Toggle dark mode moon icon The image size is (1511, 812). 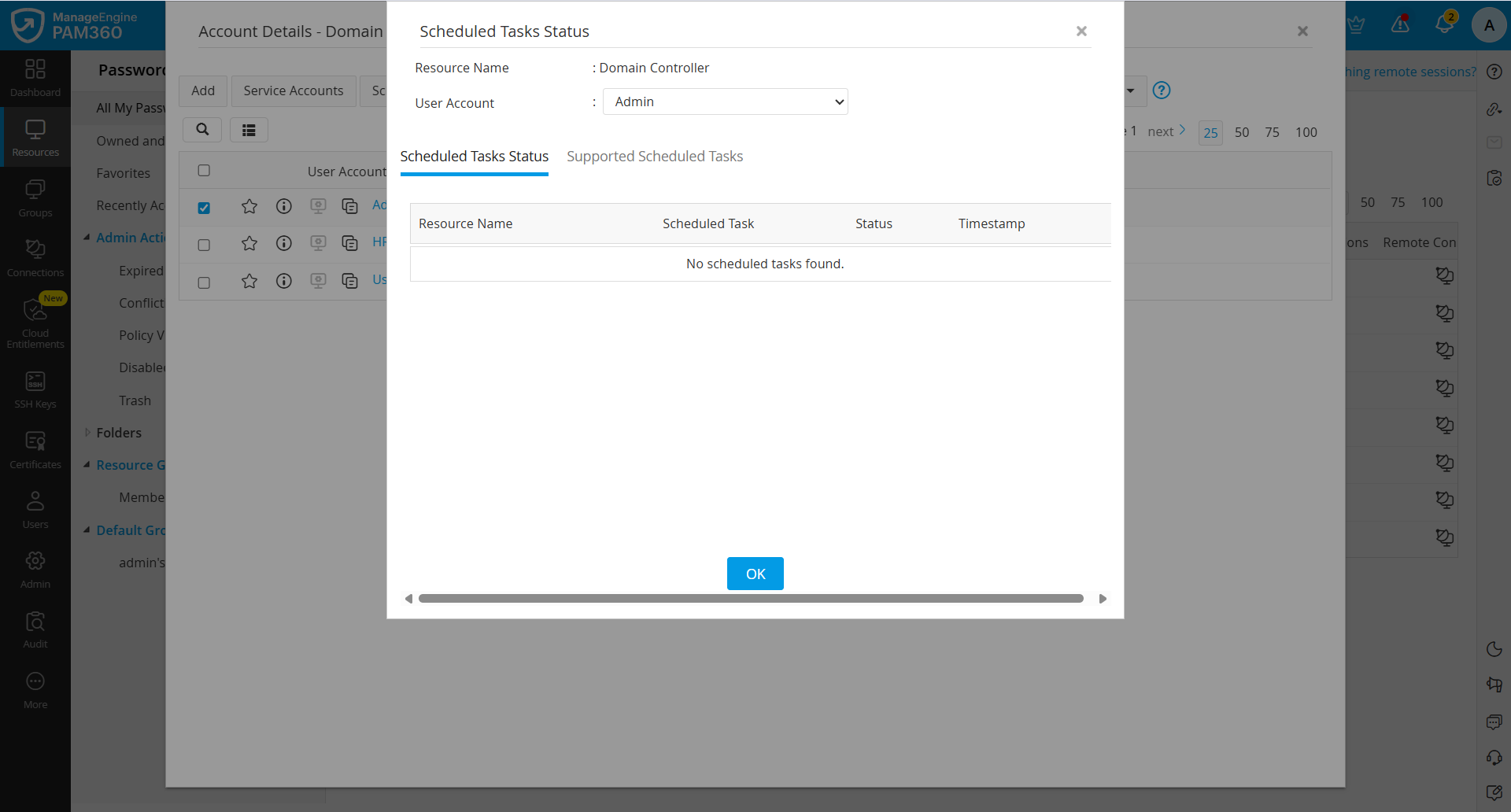(1494, 649)
